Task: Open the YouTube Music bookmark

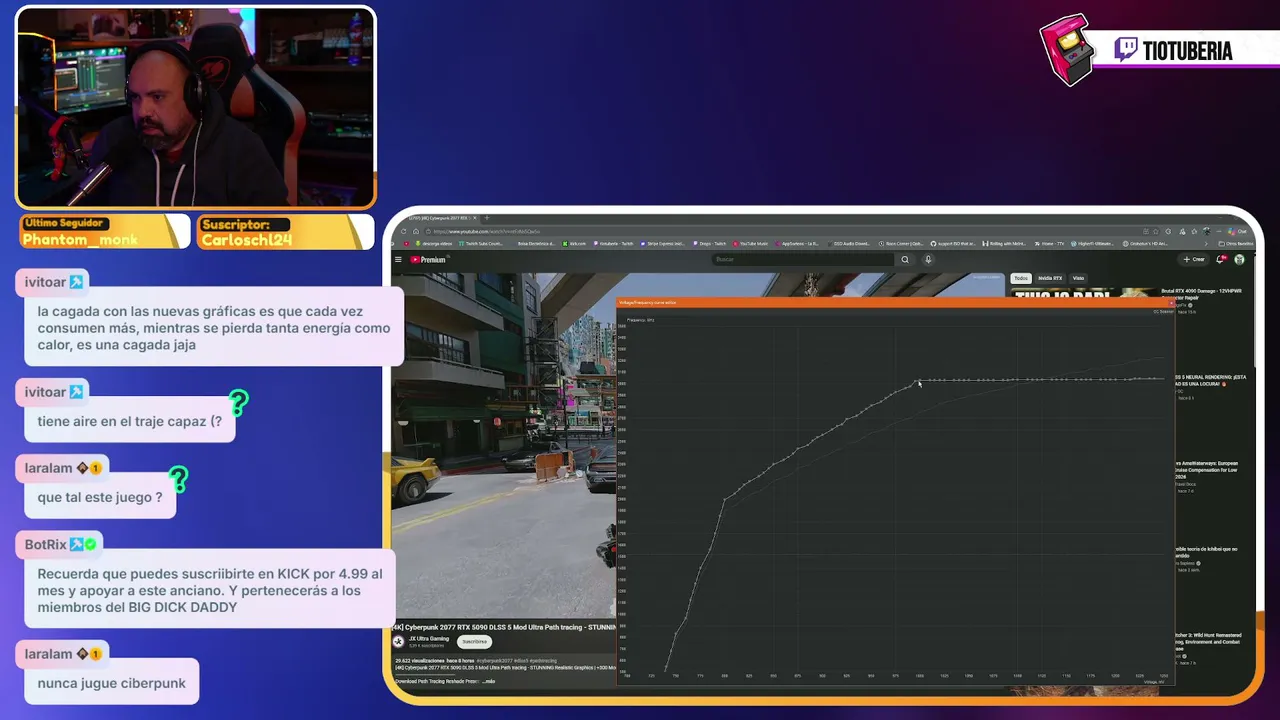Action: click(x=751, y=243)
